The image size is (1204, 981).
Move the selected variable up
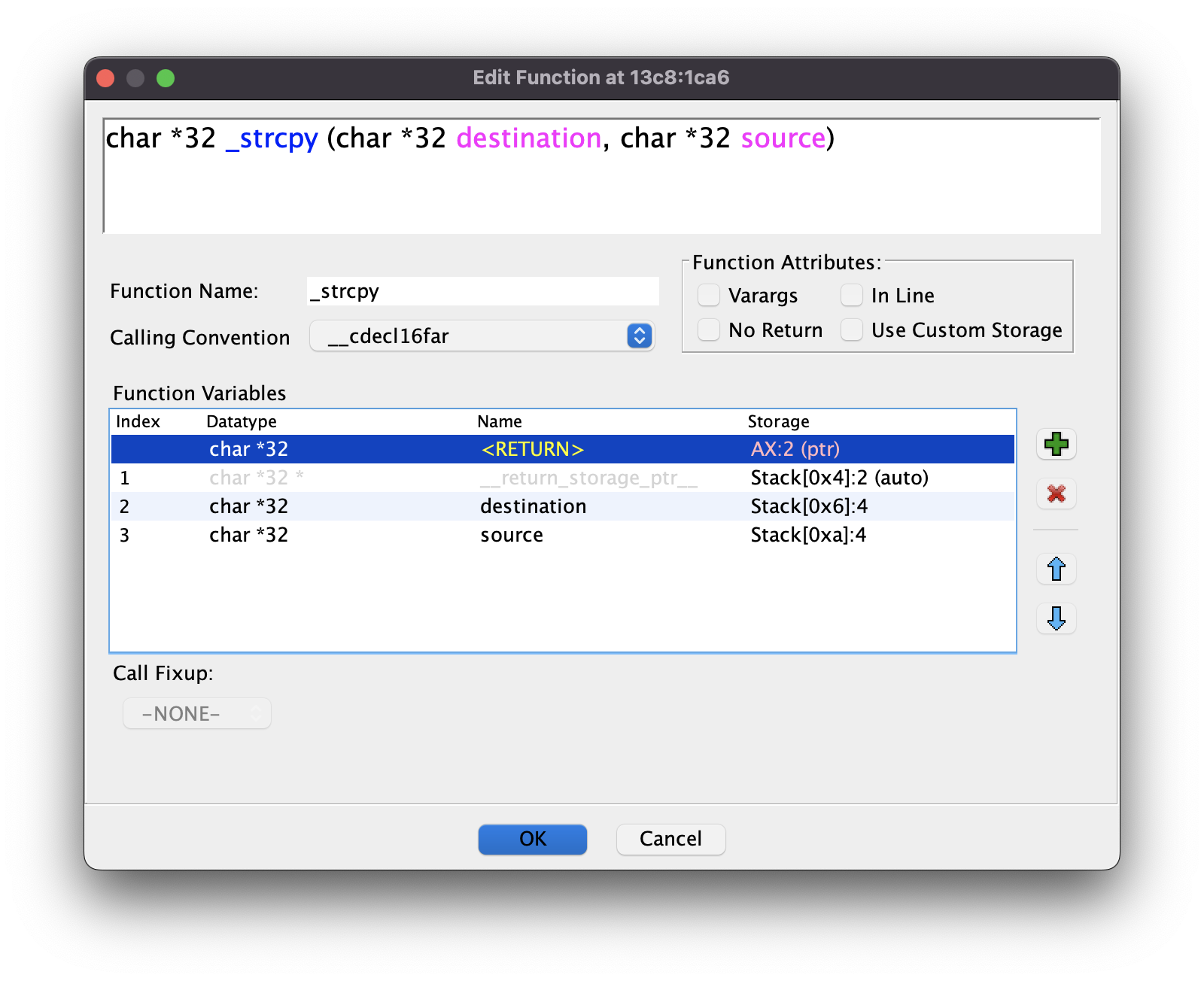click(1057, 569)
